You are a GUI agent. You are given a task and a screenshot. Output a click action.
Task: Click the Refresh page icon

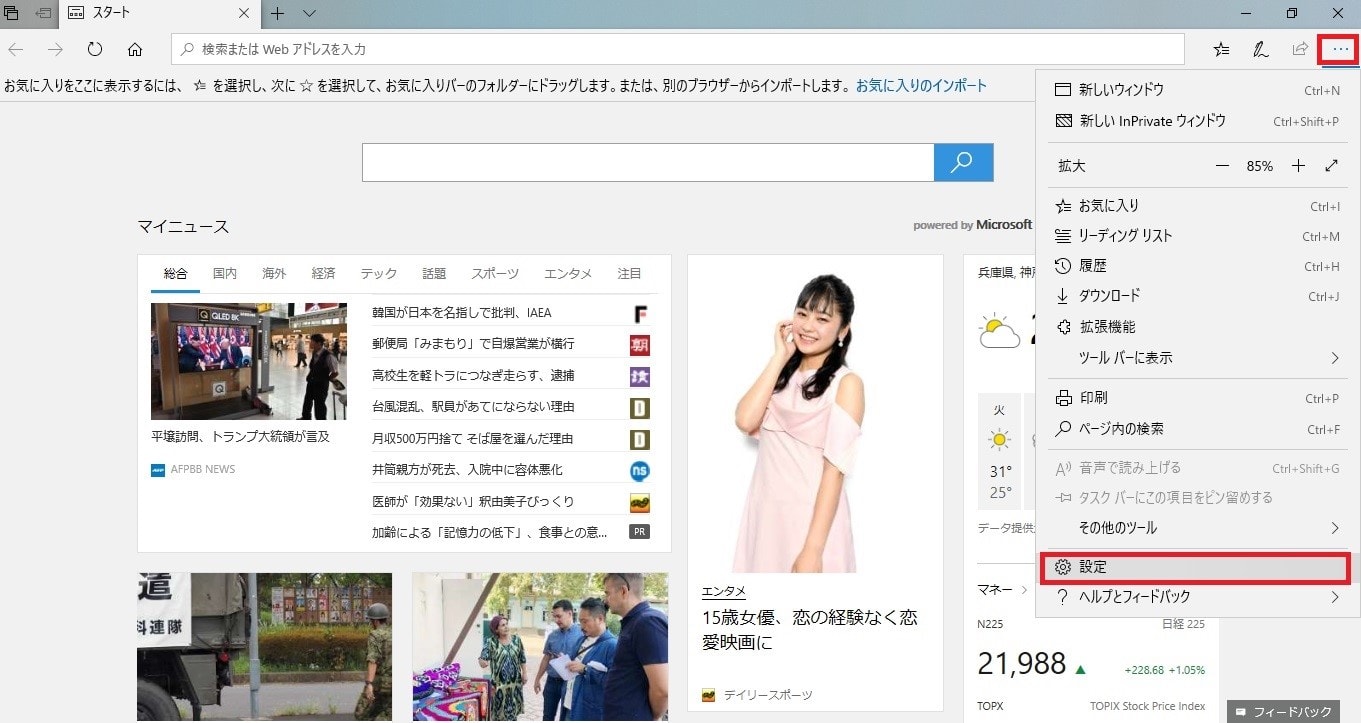pyautogui.click(x=94, y=48)
